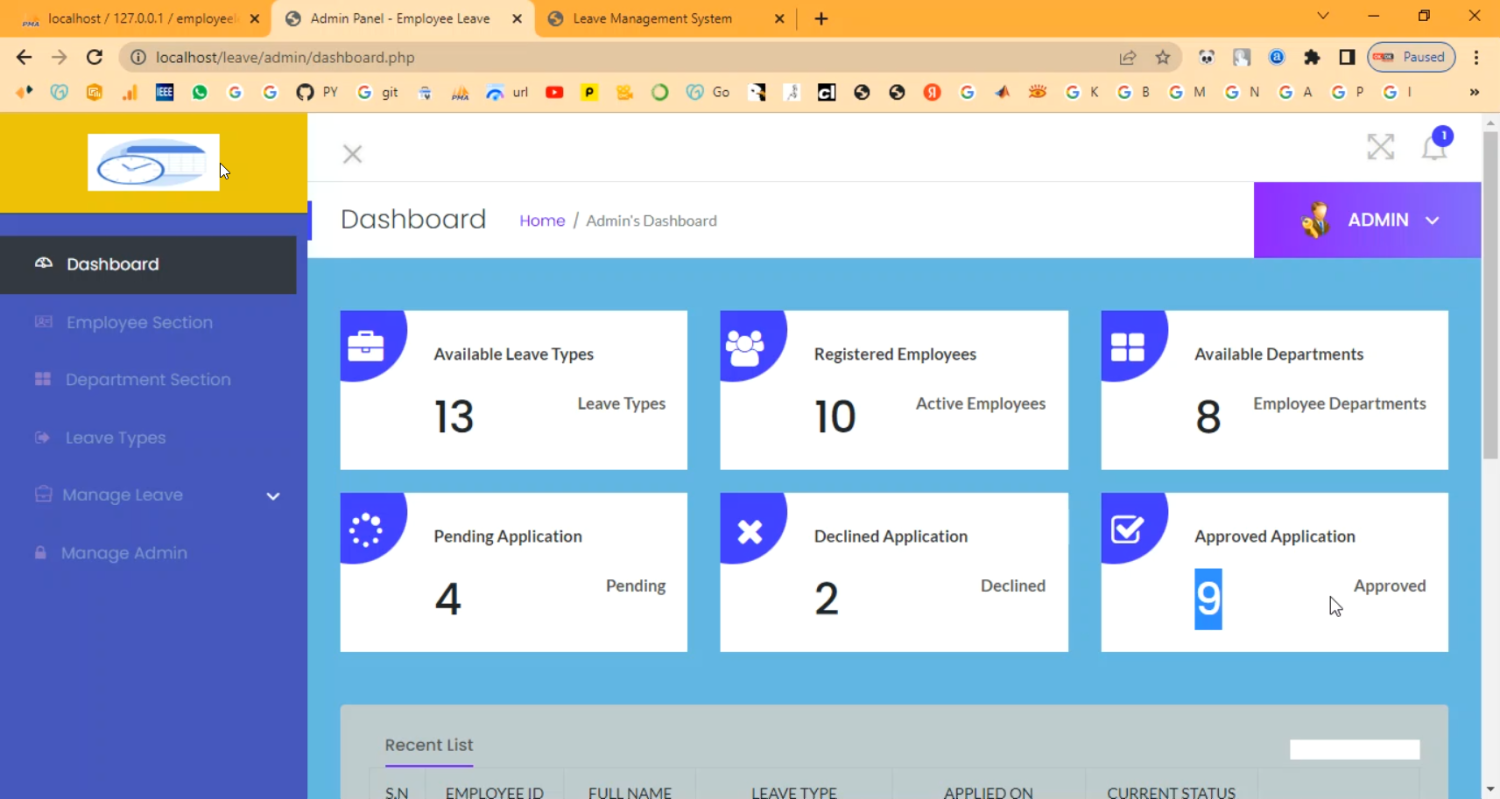Open the YouTube bookmark icon

click(554, 92)
